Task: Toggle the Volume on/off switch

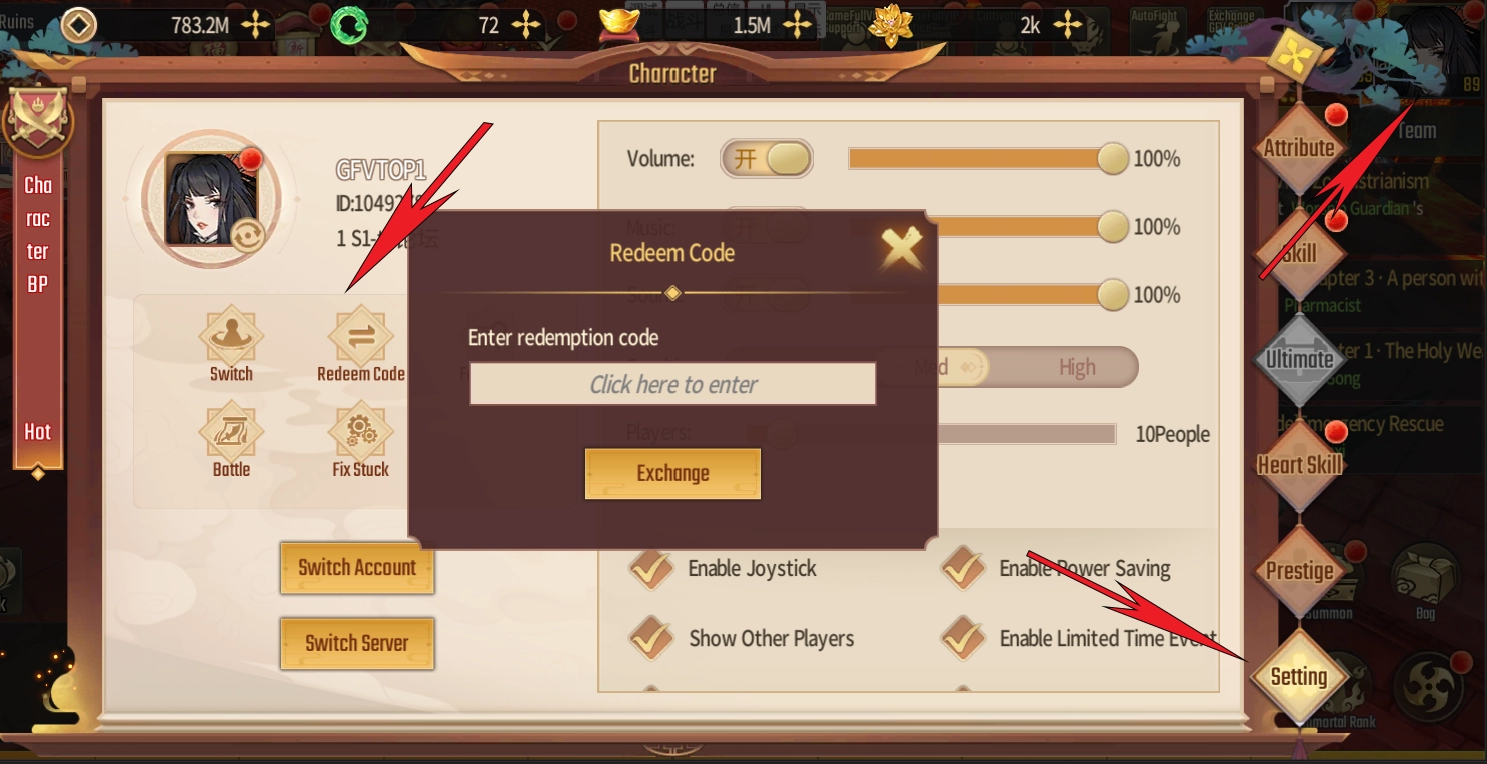Action: [x=767, y=158]
